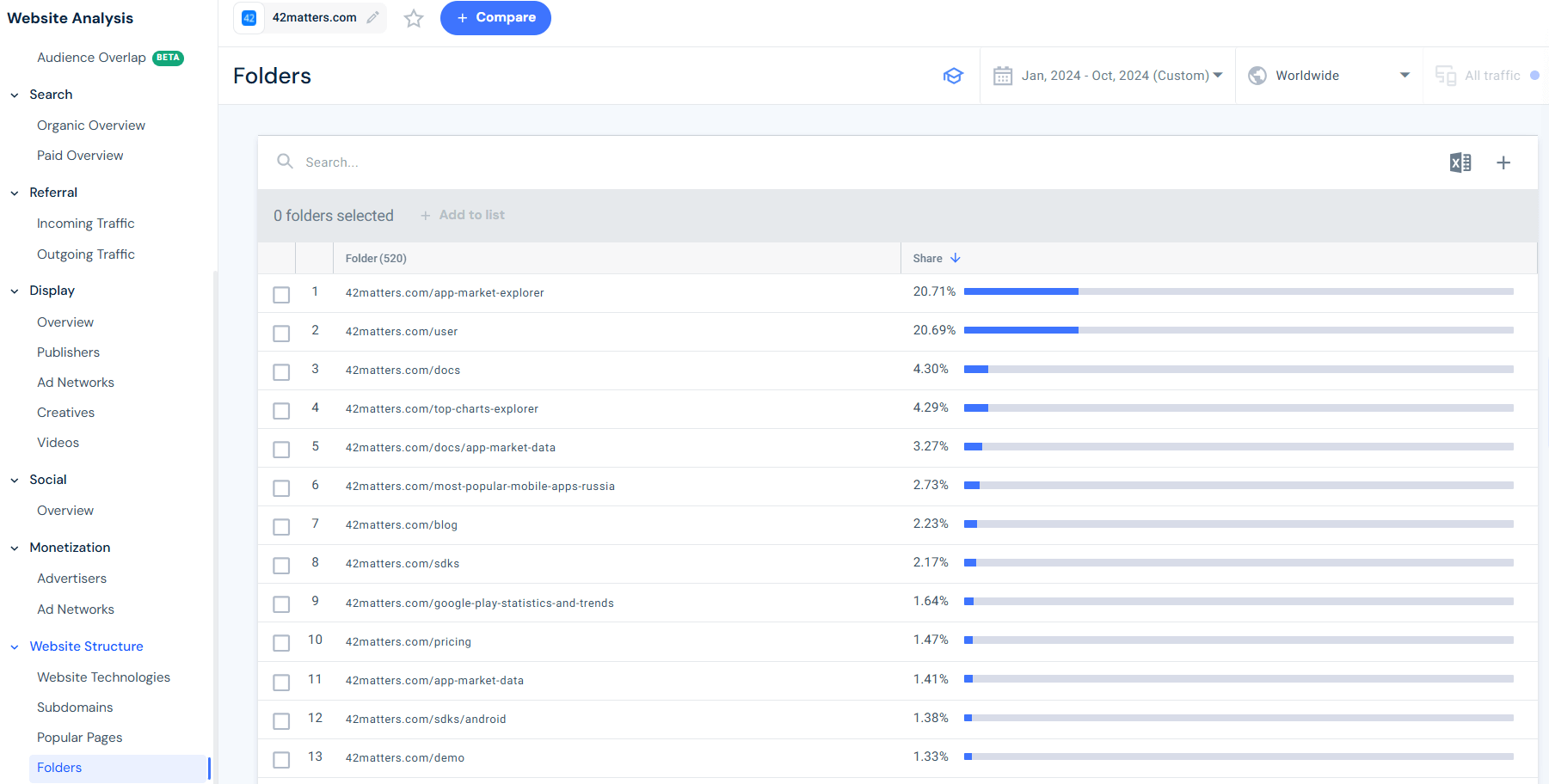The height and width of the screenshot is (784, 1549).
Task: Open the education cap help icon
Action: click(953, 76)
